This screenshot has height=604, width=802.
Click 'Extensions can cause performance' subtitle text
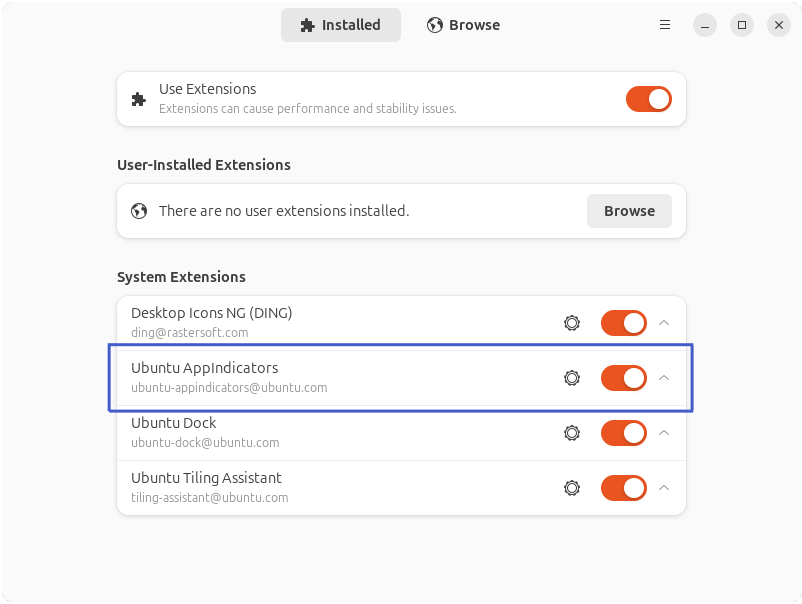tap(308, 108)
